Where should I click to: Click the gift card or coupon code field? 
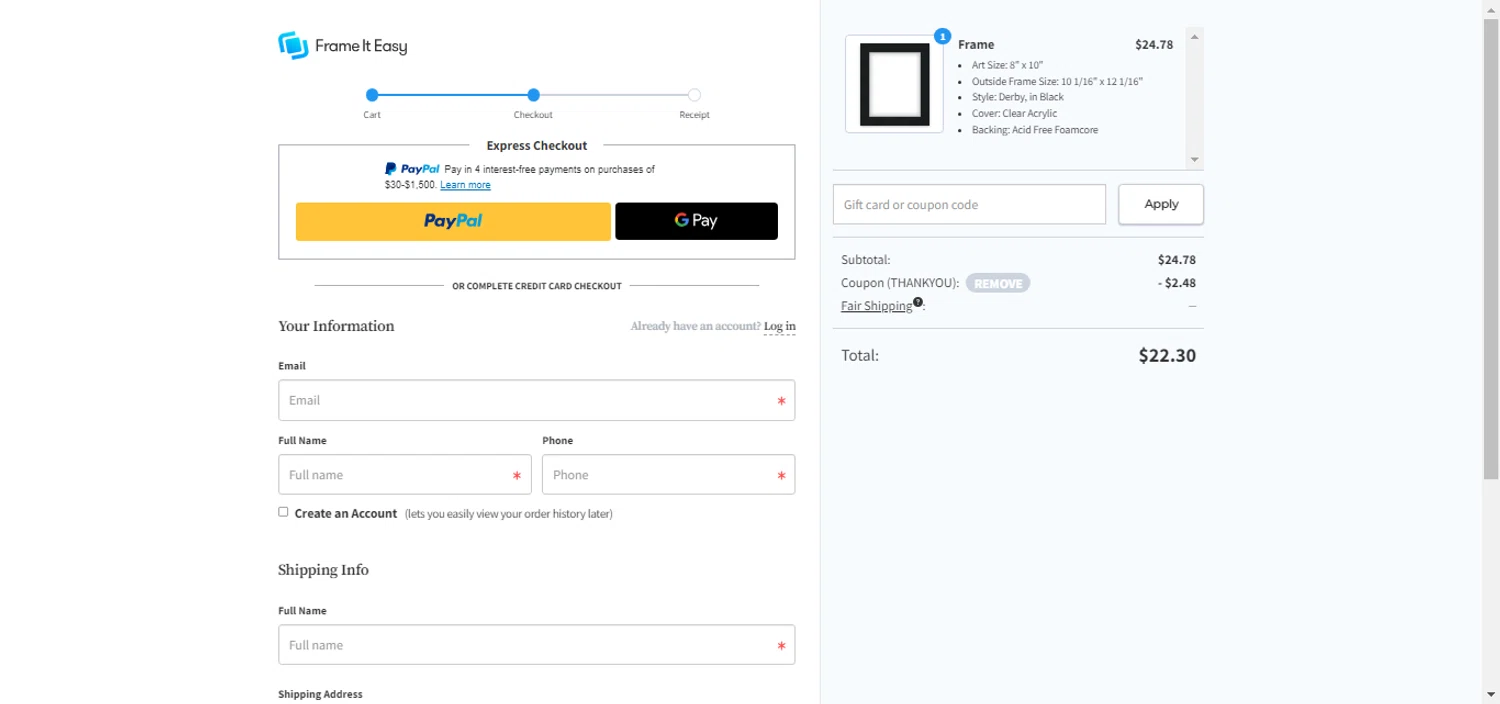coord(969,204)
